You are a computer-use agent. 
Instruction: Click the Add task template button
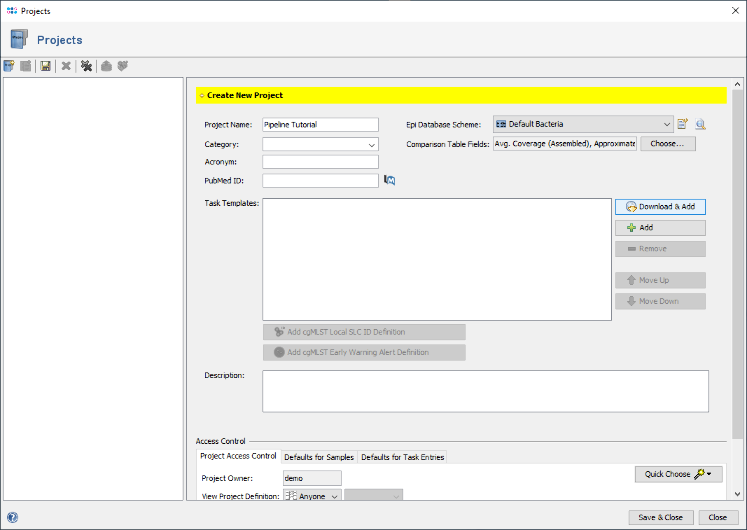660,228
